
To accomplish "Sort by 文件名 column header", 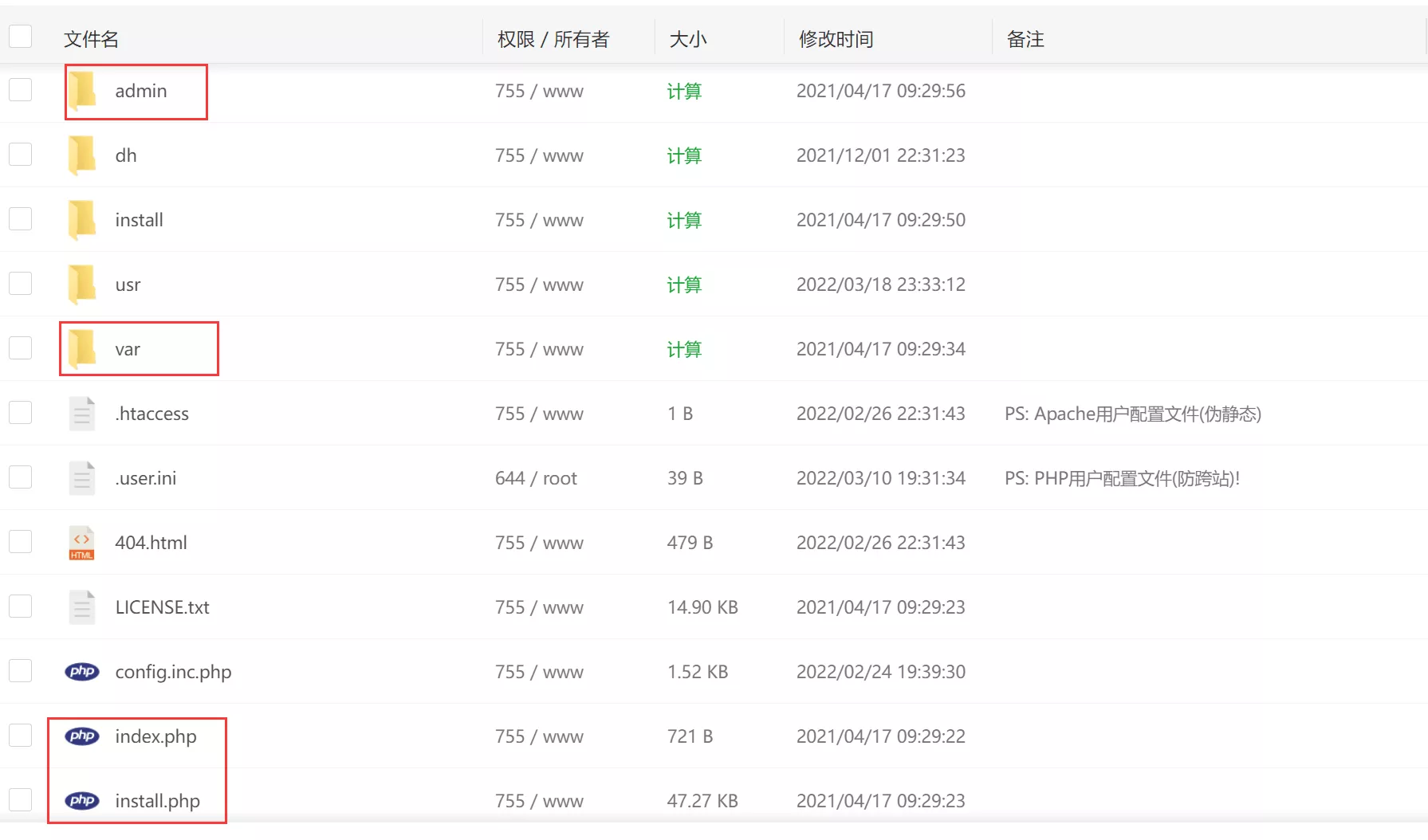I will click(91, 39).
